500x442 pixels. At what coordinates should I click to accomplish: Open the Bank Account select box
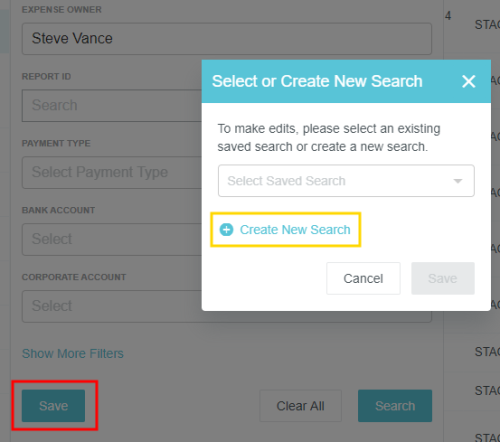click(x=112, y=239)
